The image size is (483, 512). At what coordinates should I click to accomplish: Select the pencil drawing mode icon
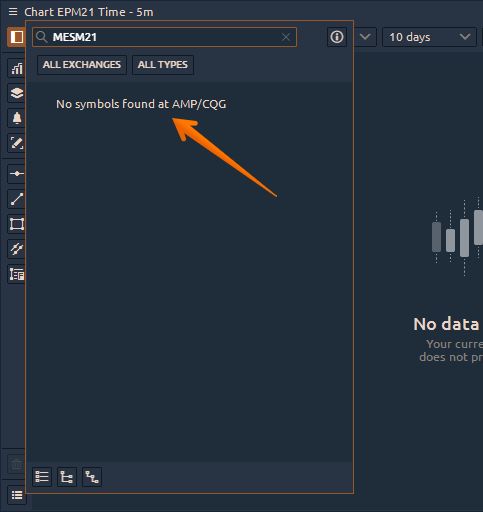pos(17,143)
